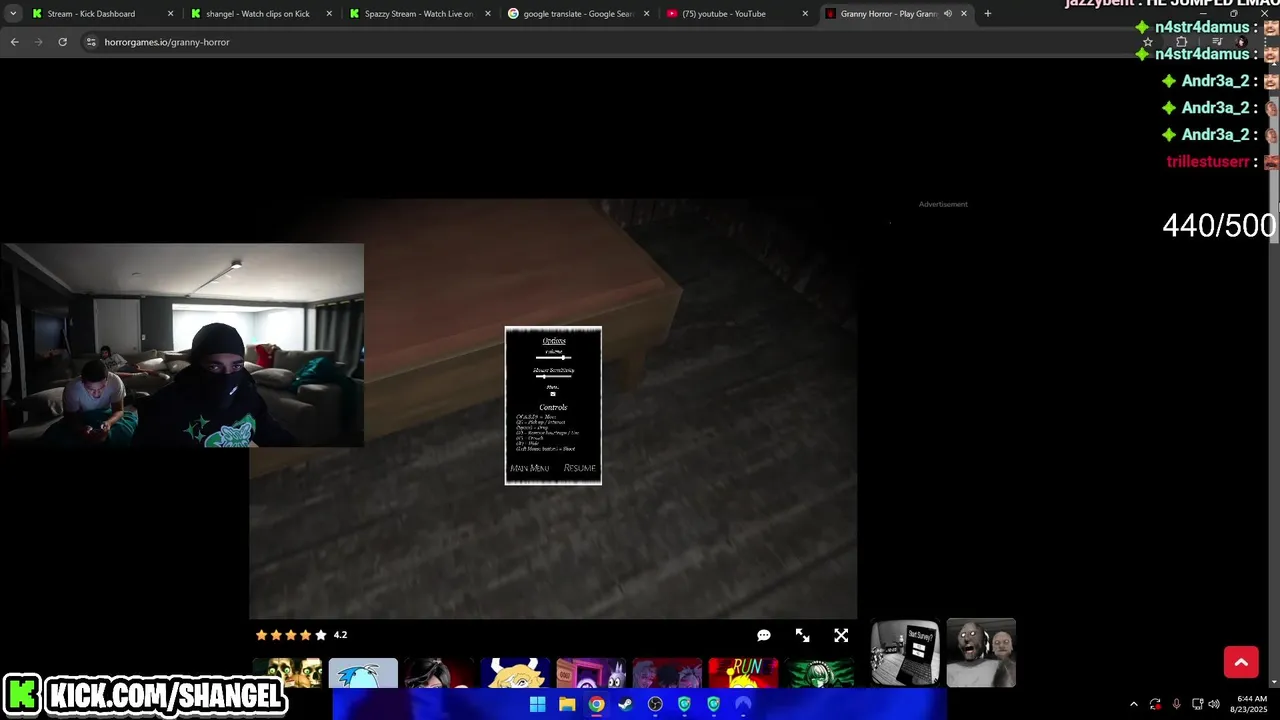Close the (75) youtube tab

click(805, 14)
